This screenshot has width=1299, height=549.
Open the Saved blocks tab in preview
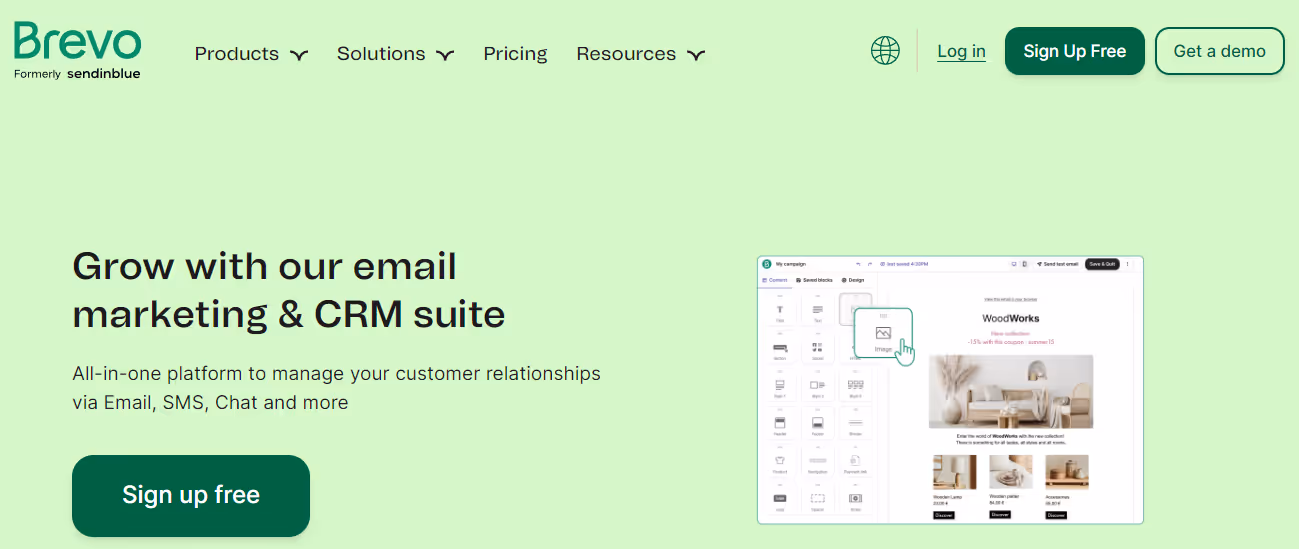814,280
